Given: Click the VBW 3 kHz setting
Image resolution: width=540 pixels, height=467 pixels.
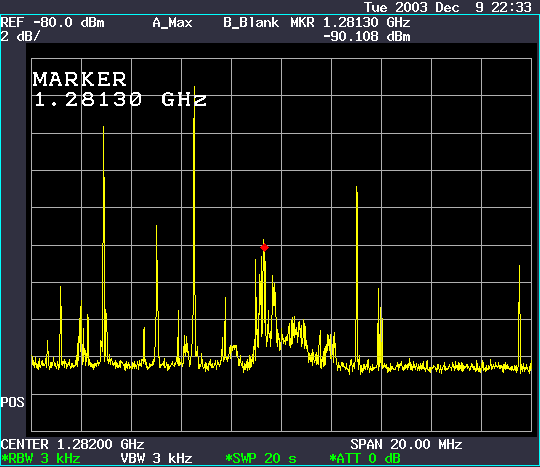Looking at the screenshot, I should pos(156,459).
